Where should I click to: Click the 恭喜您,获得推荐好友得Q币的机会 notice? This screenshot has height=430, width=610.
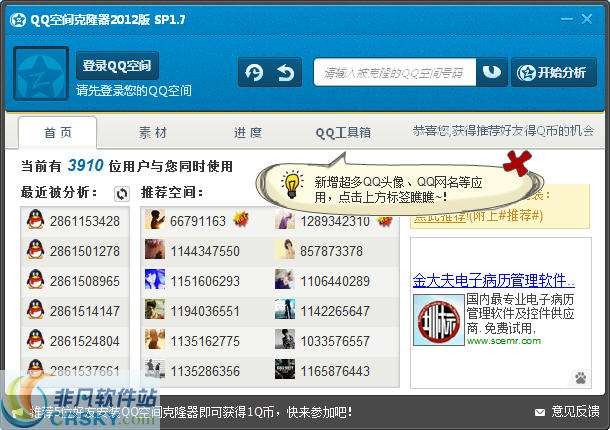[503, 131]
